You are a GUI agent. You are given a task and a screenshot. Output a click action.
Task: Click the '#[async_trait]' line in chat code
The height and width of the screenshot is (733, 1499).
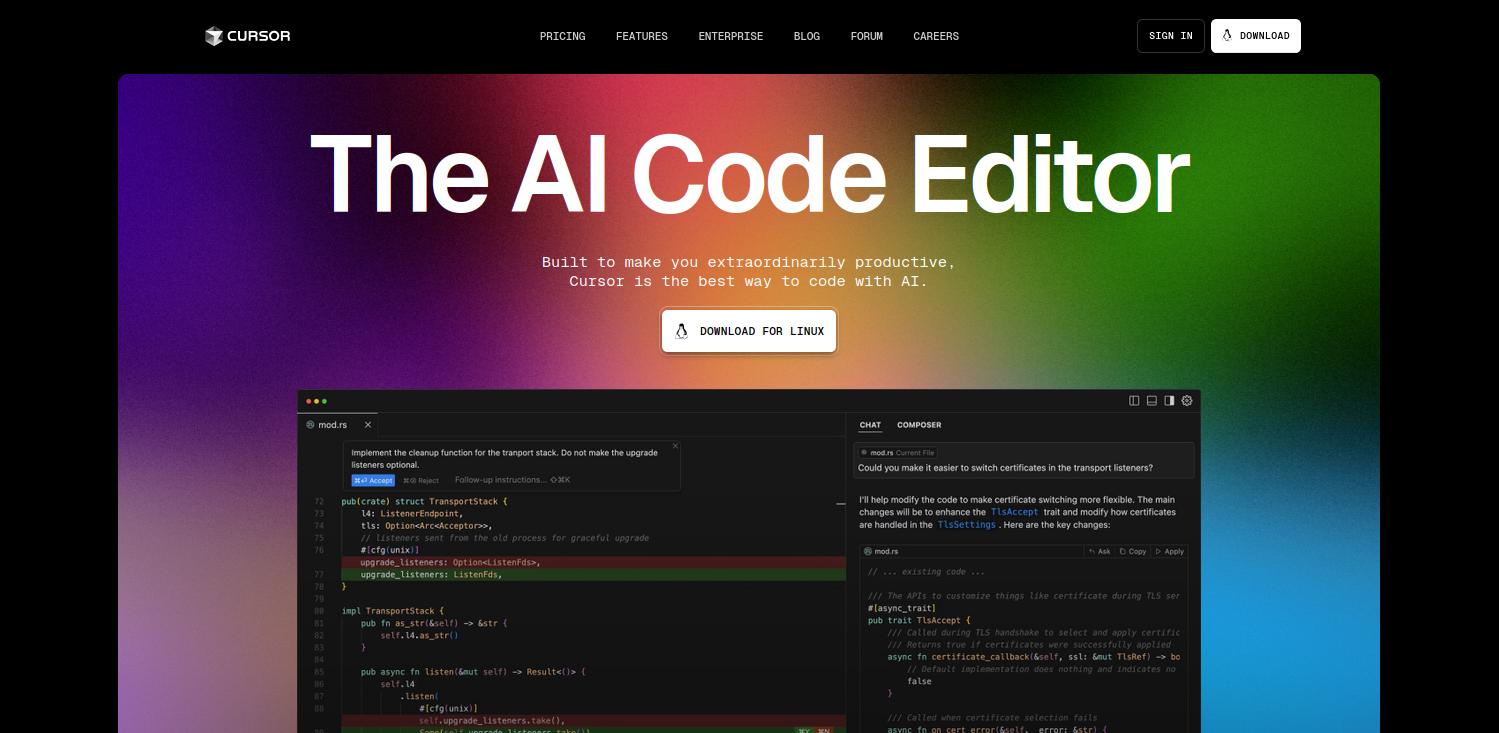point(901,608)
